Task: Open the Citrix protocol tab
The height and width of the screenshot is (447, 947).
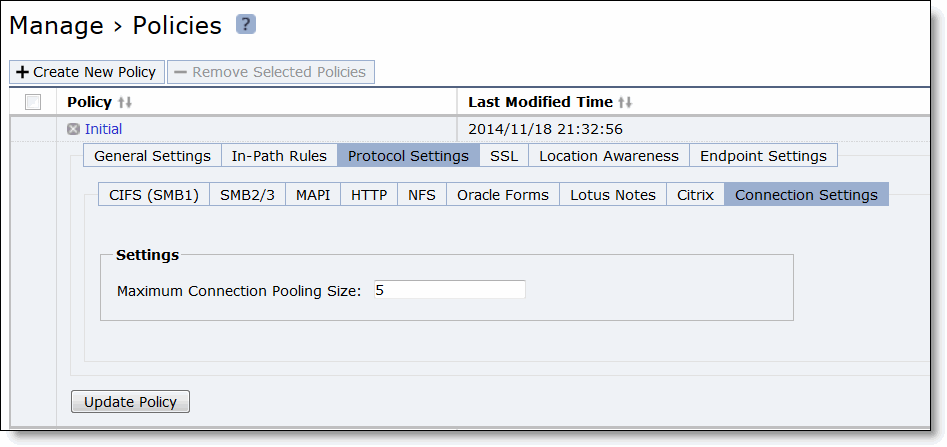Action: pos(695,195)
